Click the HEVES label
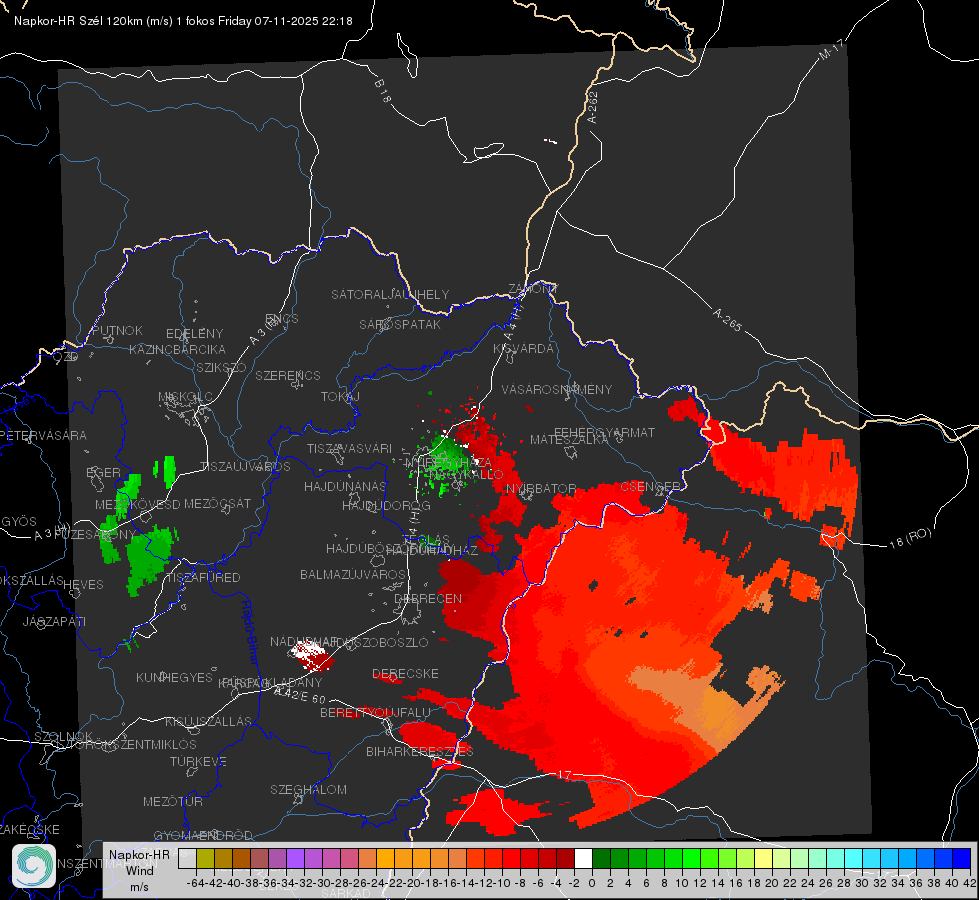This screenshot has height=900, width=979. (84, 584)
